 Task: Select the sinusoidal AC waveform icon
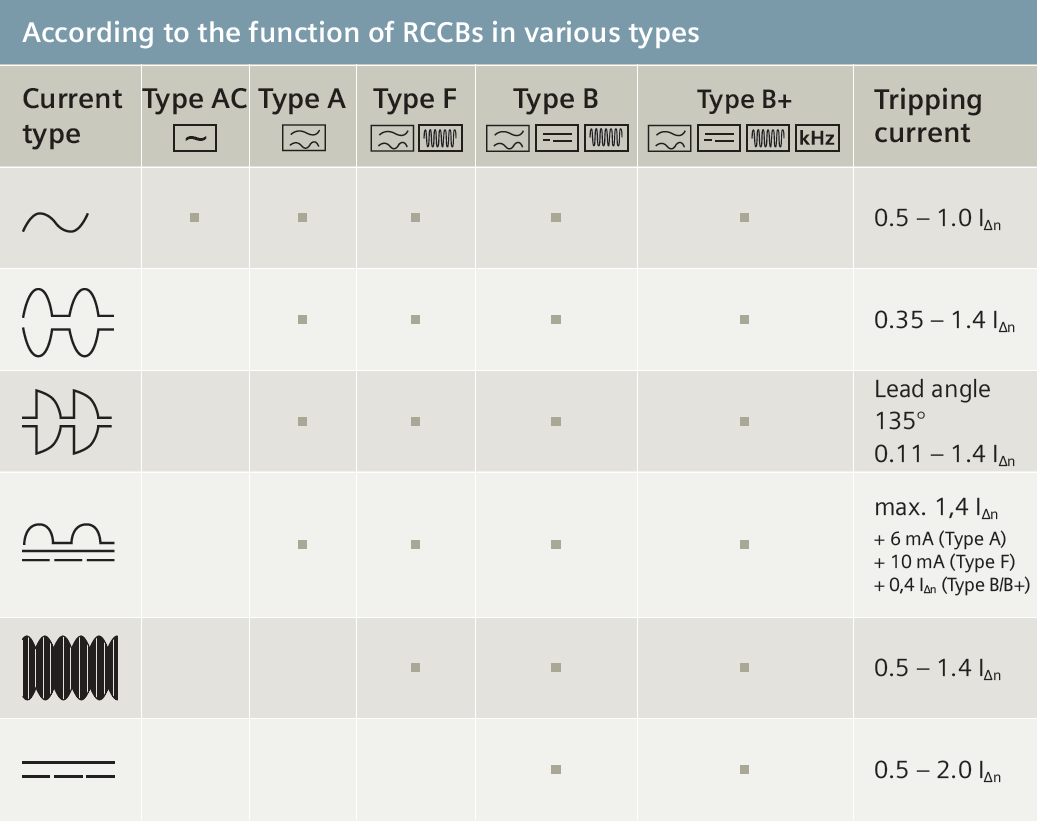(56, 221)
